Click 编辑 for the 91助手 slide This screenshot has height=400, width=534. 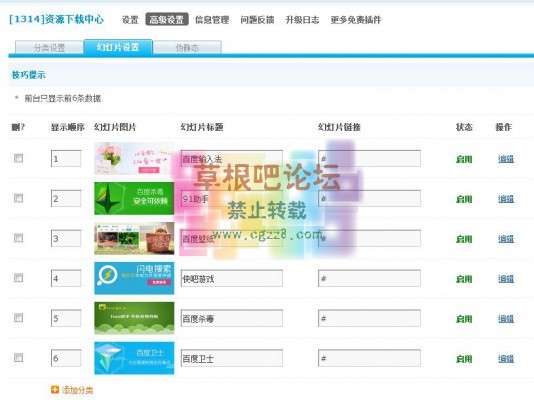(506, 199)
